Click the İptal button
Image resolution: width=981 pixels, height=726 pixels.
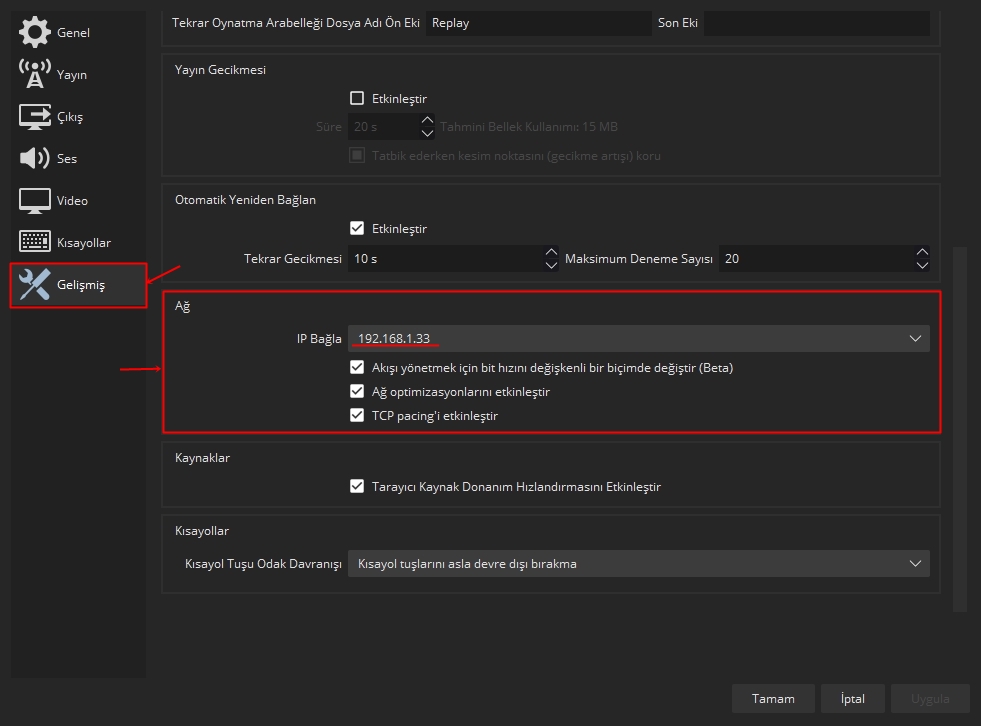tap(853, 698)
